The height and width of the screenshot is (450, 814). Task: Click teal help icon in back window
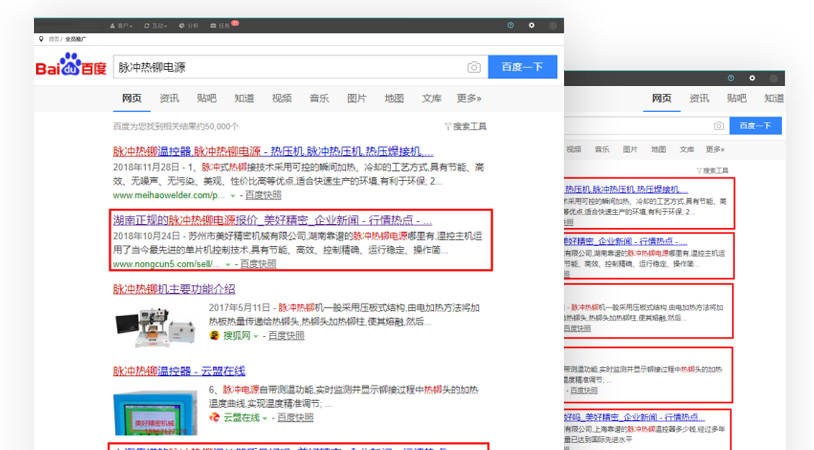click(x=731, y=78)
